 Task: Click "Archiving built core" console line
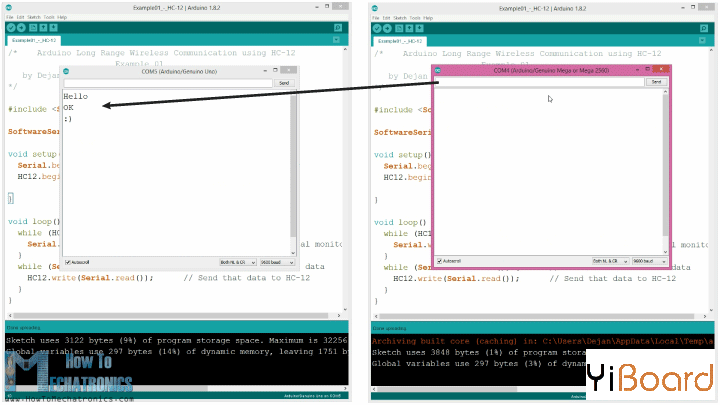point(543,341)
